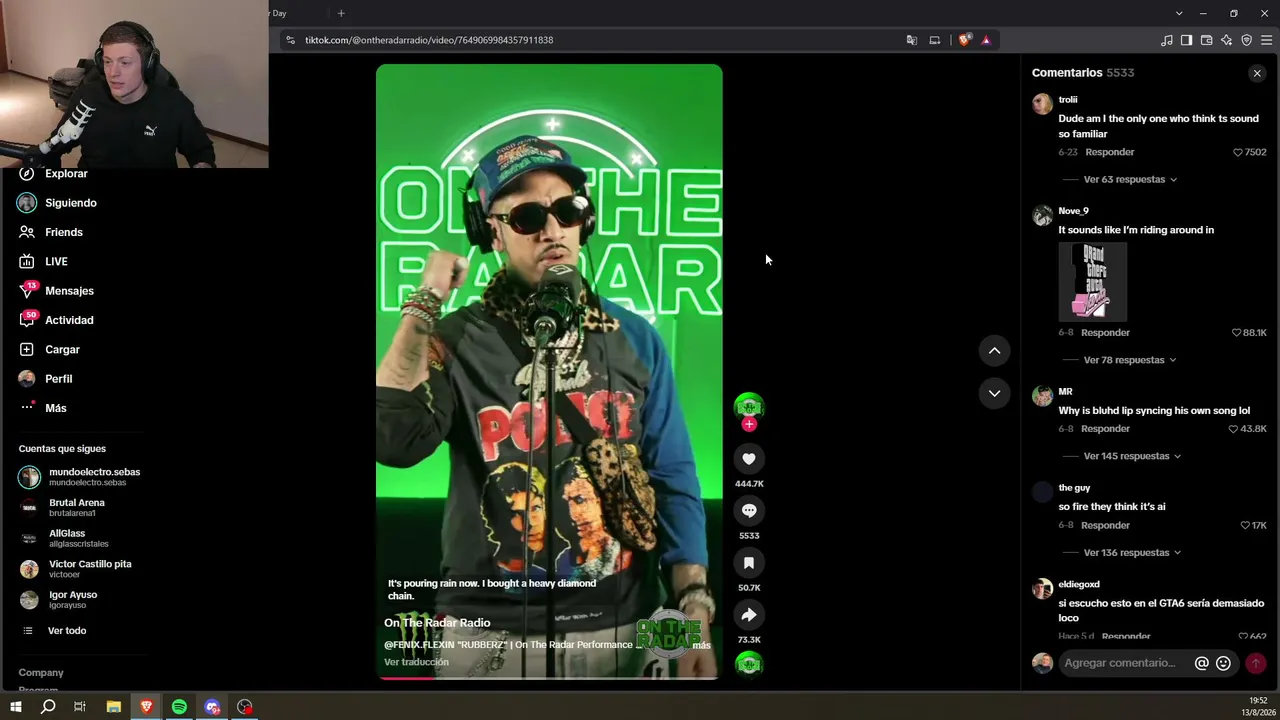Screen dimensions: 1280x720
Task: Open the media control music note icon
Action: [1167, 40]
